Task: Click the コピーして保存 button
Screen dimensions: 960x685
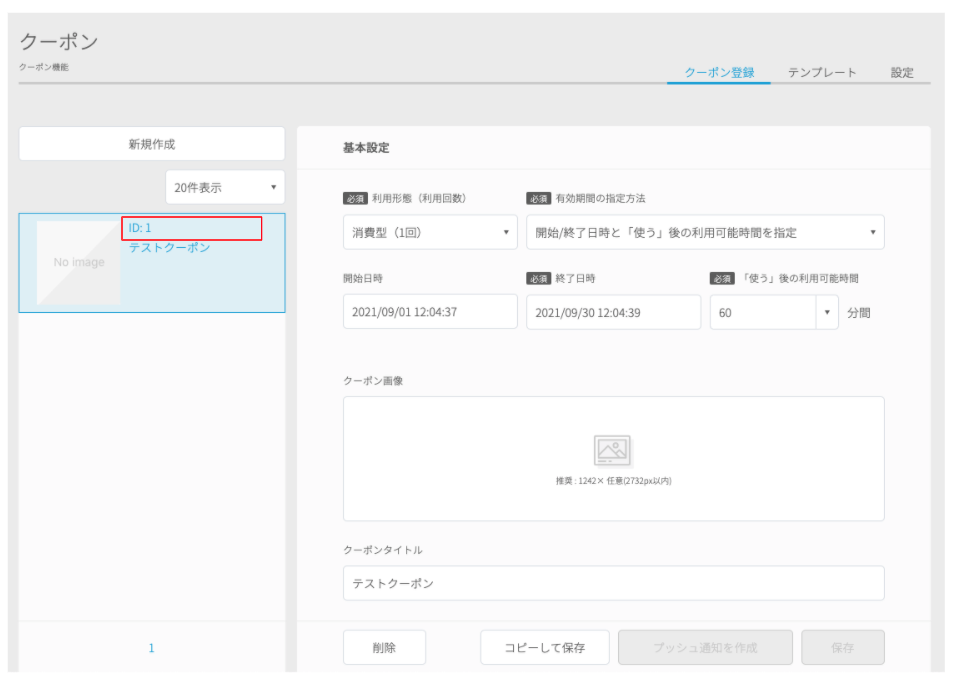Action: tap(545, 648)
